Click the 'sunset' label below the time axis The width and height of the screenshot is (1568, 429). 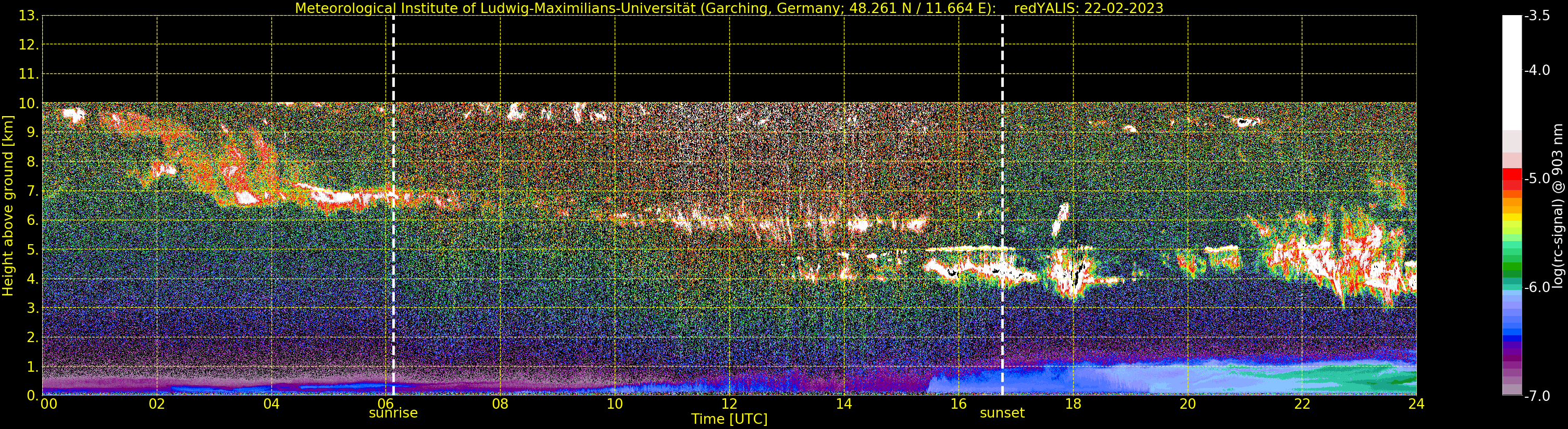[1002, 413]
